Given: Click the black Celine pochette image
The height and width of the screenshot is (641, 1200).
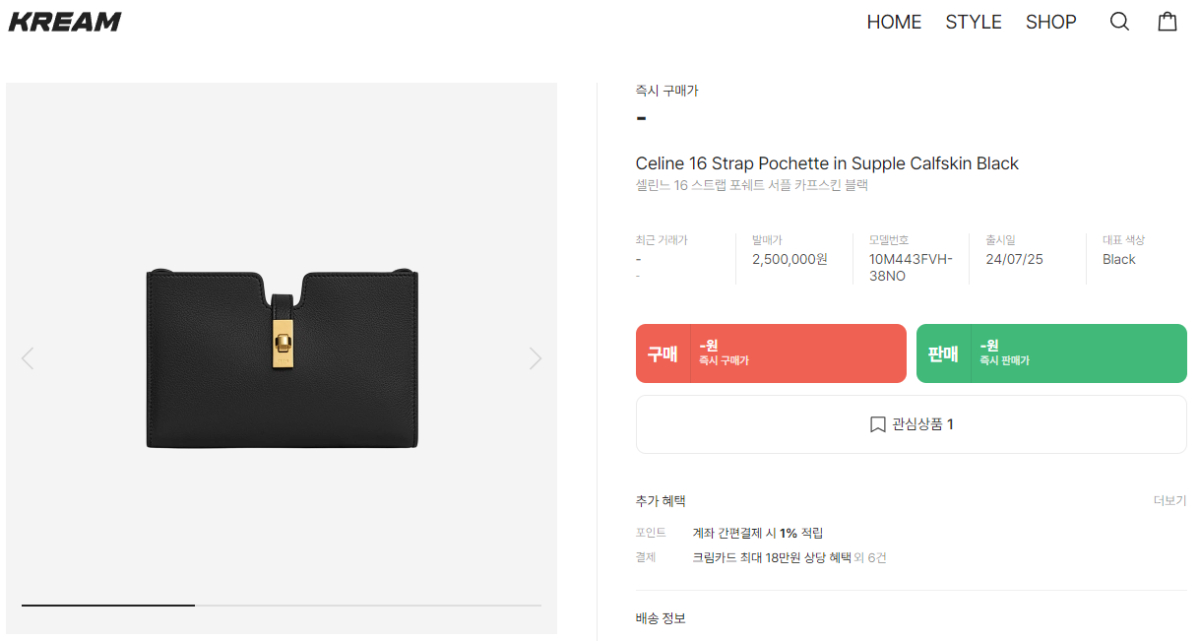Looking at the screenshot, I should pos(282,358).
